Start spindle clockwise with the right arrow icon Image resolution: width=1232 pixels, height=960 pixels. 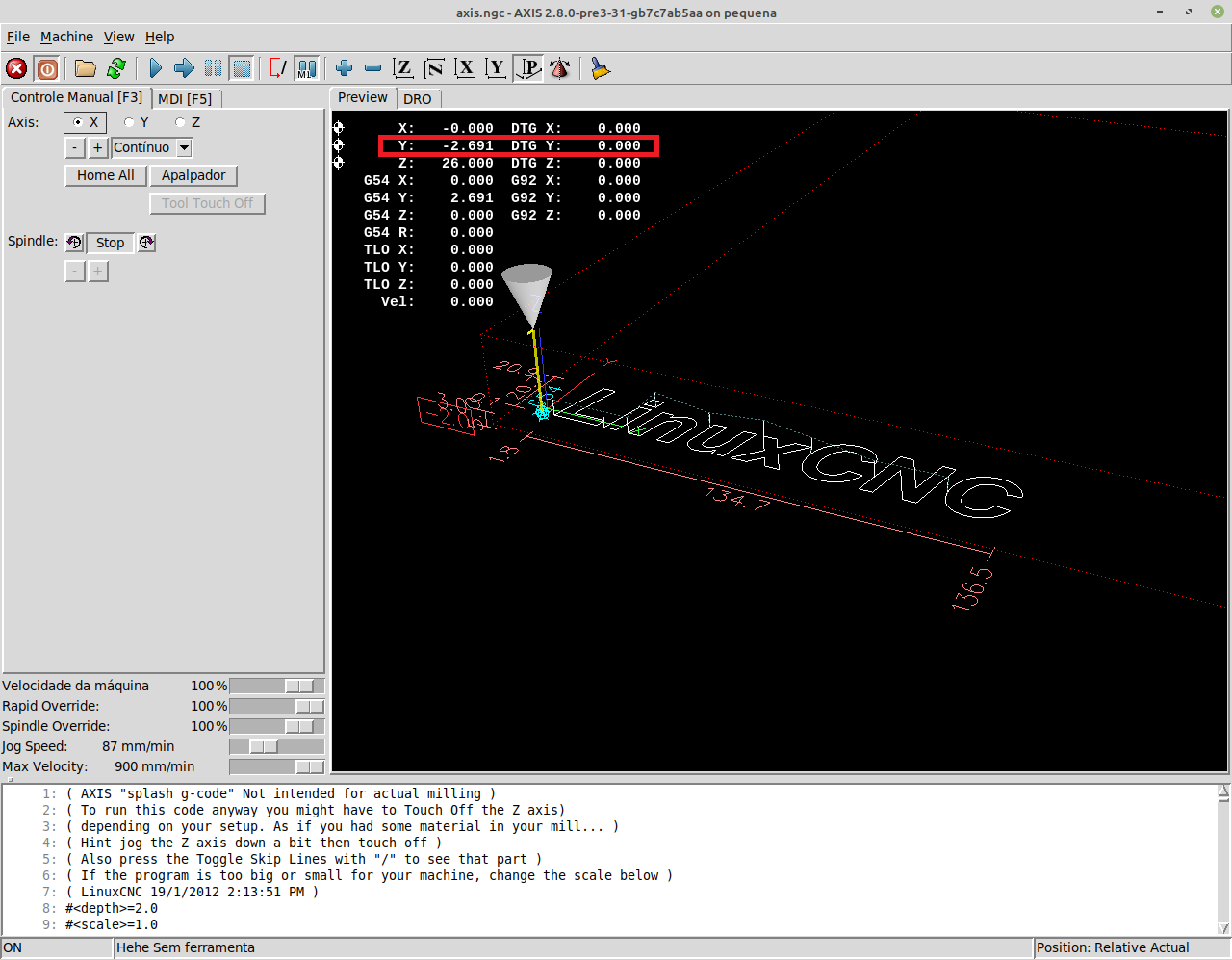pyautogui.click(x=146, y=243)
